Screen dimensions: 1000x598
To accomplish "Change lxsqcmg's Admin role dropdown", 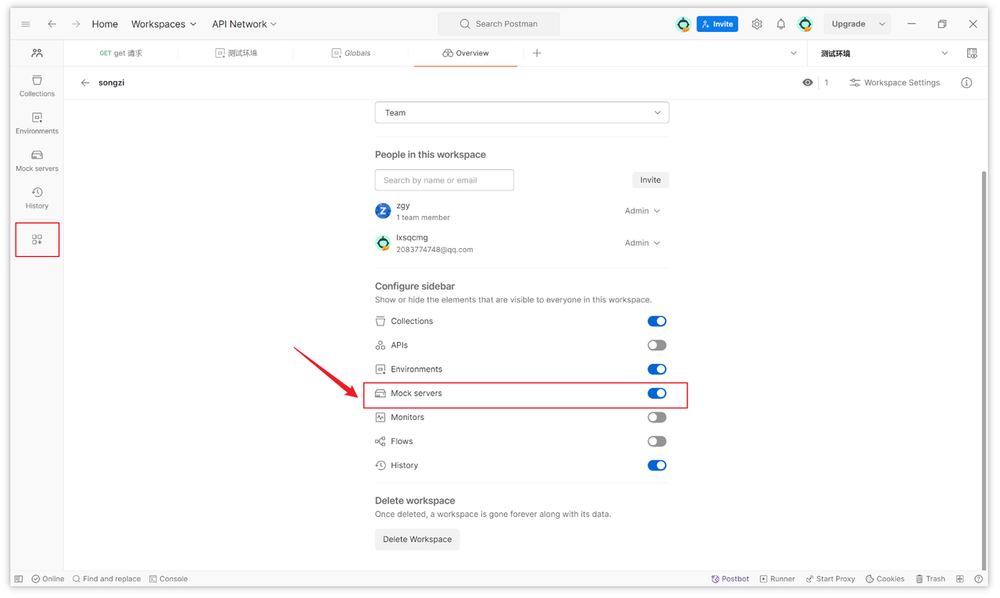I will pos(642,243).
